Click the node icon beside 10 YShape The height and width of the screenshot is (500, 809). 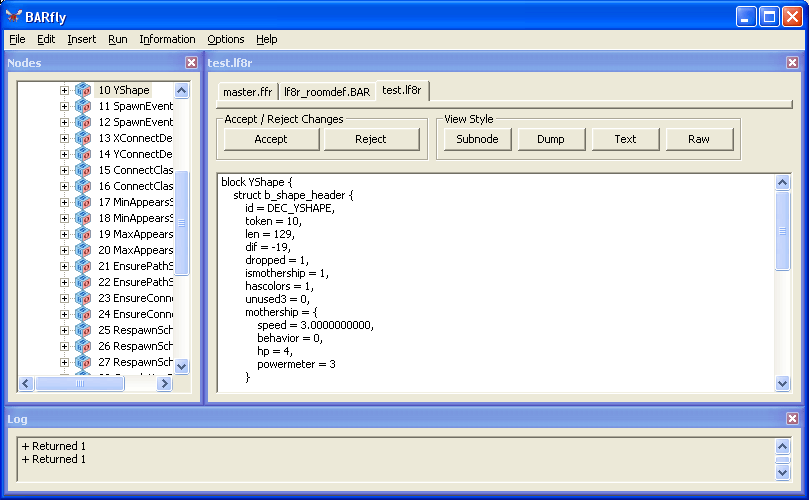(83, 90)
